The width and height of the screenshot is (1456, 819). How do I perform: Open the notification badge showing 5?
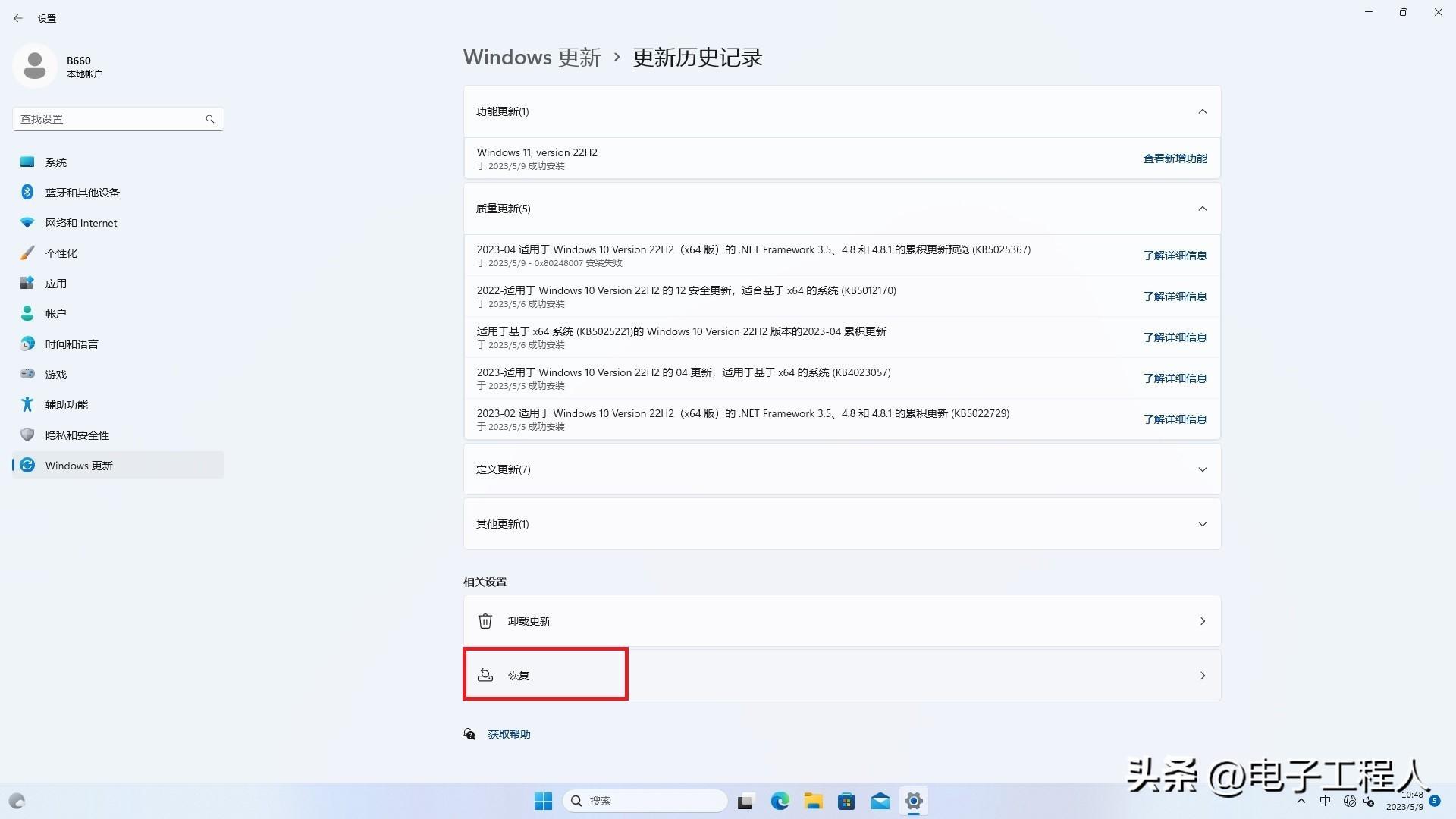[1435, 801]
